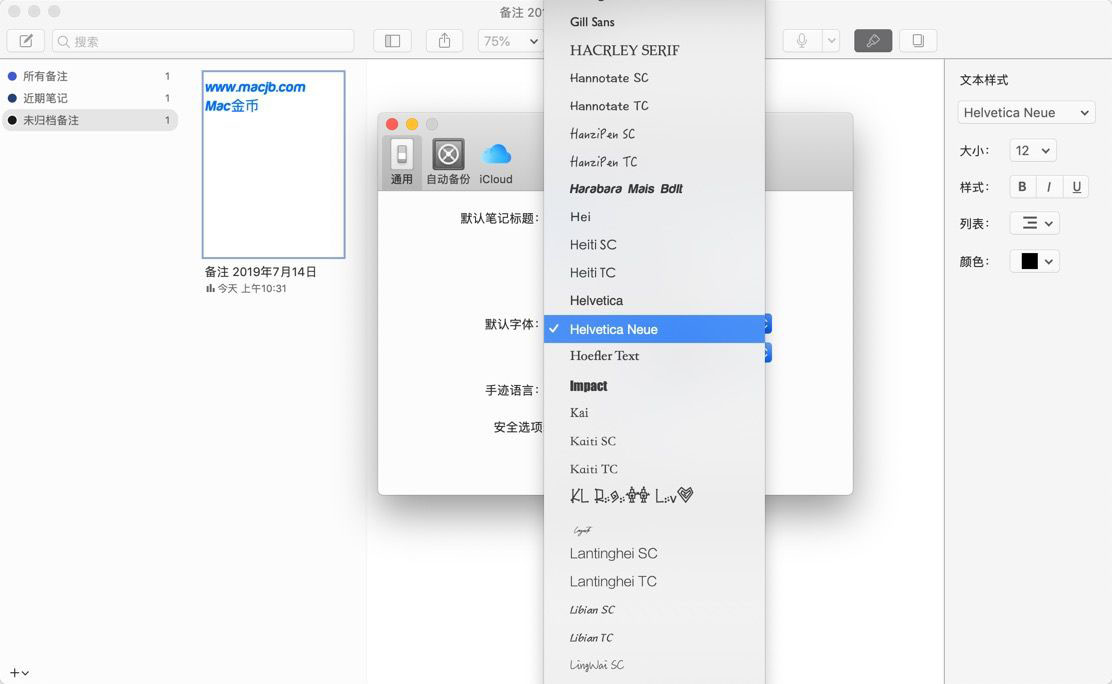The height and width of the screenshot is (684, 1112).
Task: Click the copy pages icon in toolbar
Action: point(918,41)
